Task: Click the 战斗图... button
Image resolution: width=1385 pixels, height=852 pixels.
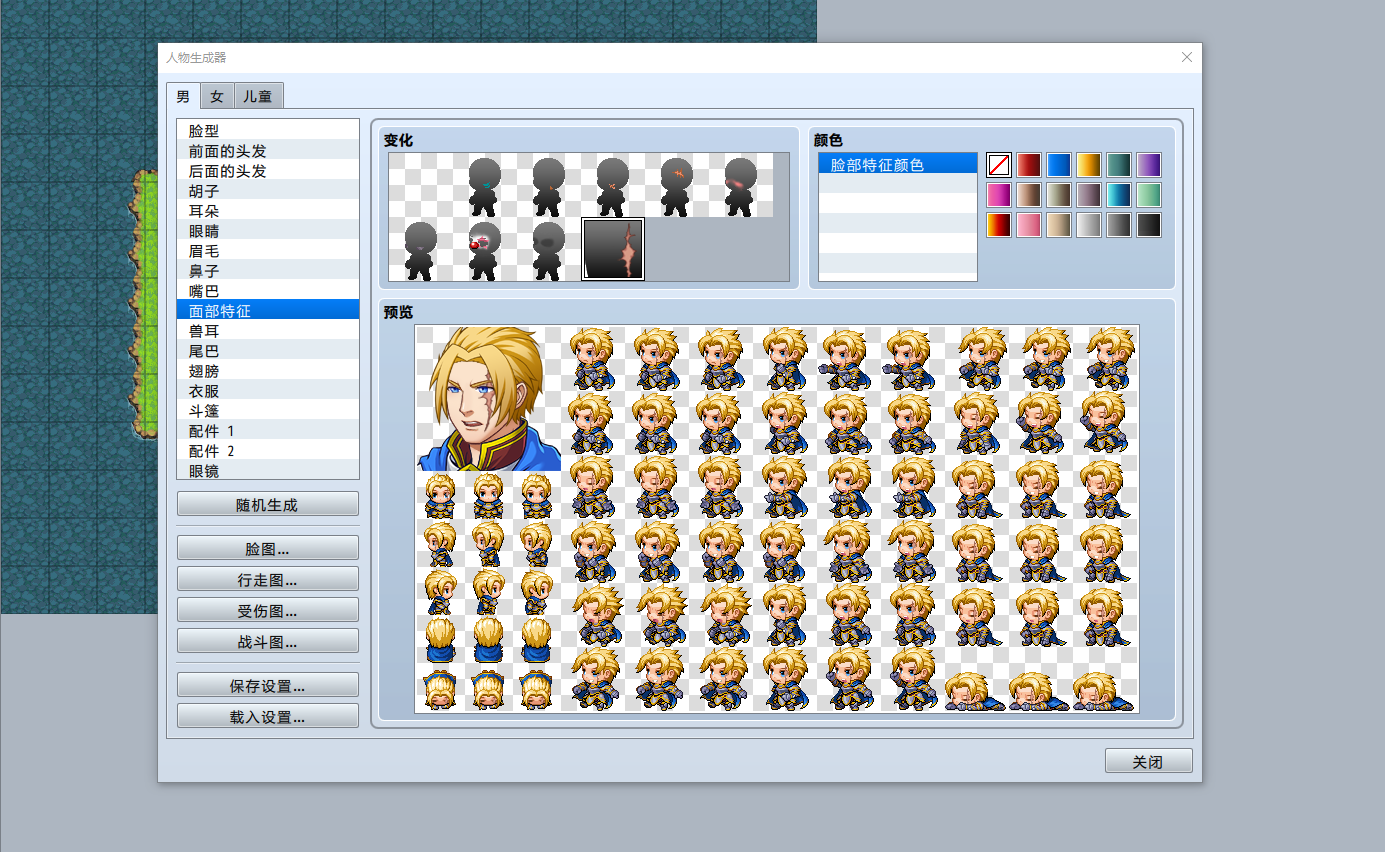Action: [x=268, y=642]
